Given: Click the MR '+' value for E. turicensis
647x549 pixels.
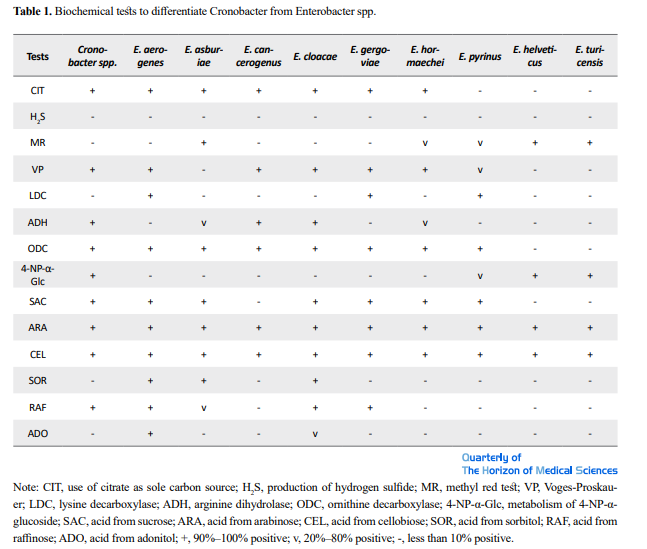Looking at the screenshot, I should click(590, 143).
